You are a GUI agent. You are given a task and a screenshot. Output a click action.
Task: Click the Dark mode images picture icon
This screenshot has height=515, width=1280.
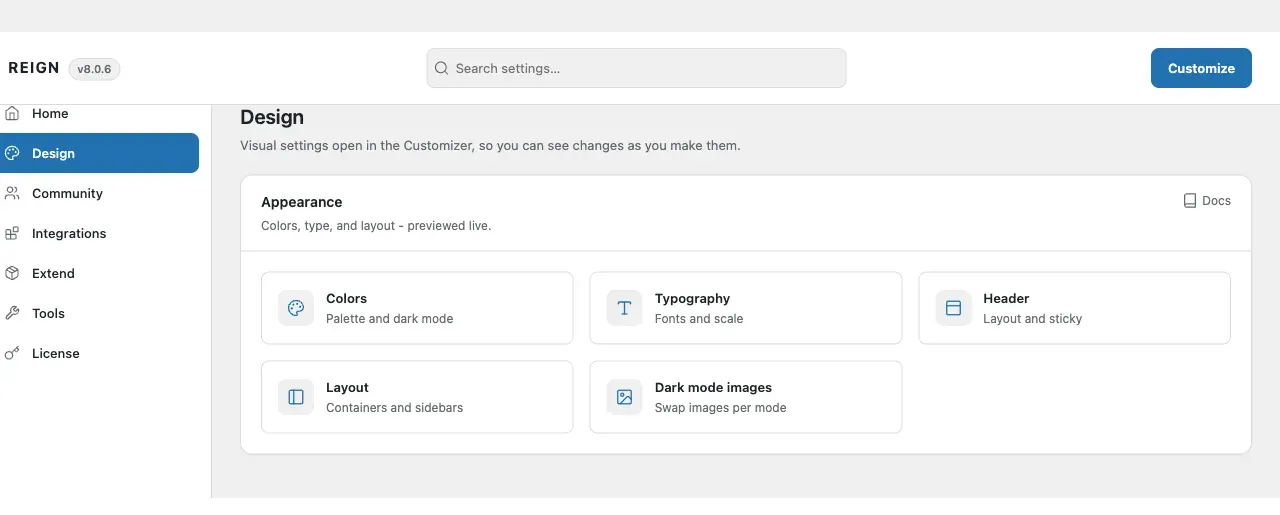coord(624,397)
